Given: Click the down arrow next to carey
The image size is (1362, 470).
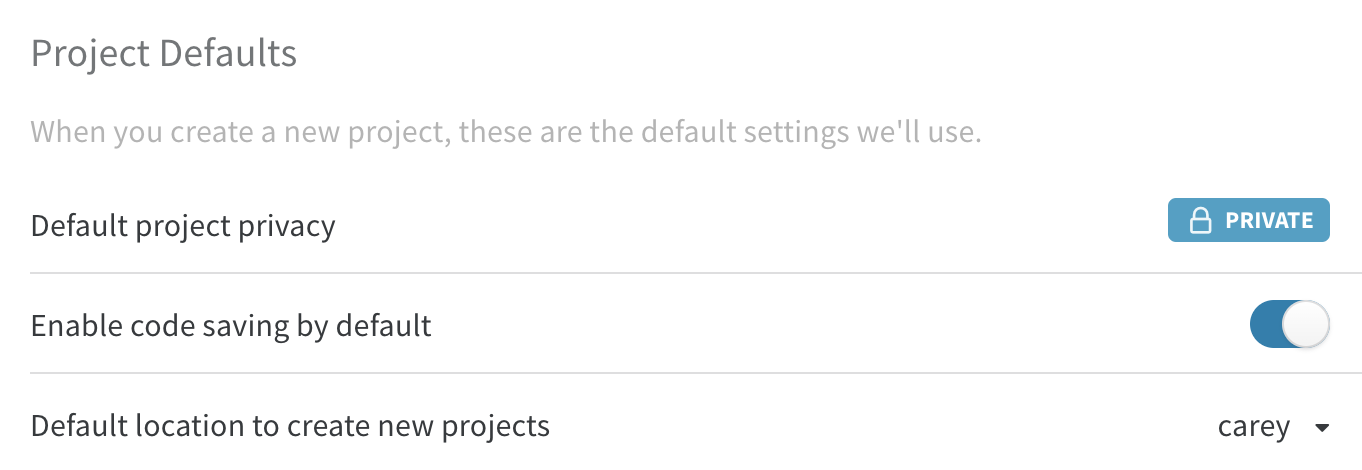Looking at the screenshot, I should click(x=1321, y=428).
